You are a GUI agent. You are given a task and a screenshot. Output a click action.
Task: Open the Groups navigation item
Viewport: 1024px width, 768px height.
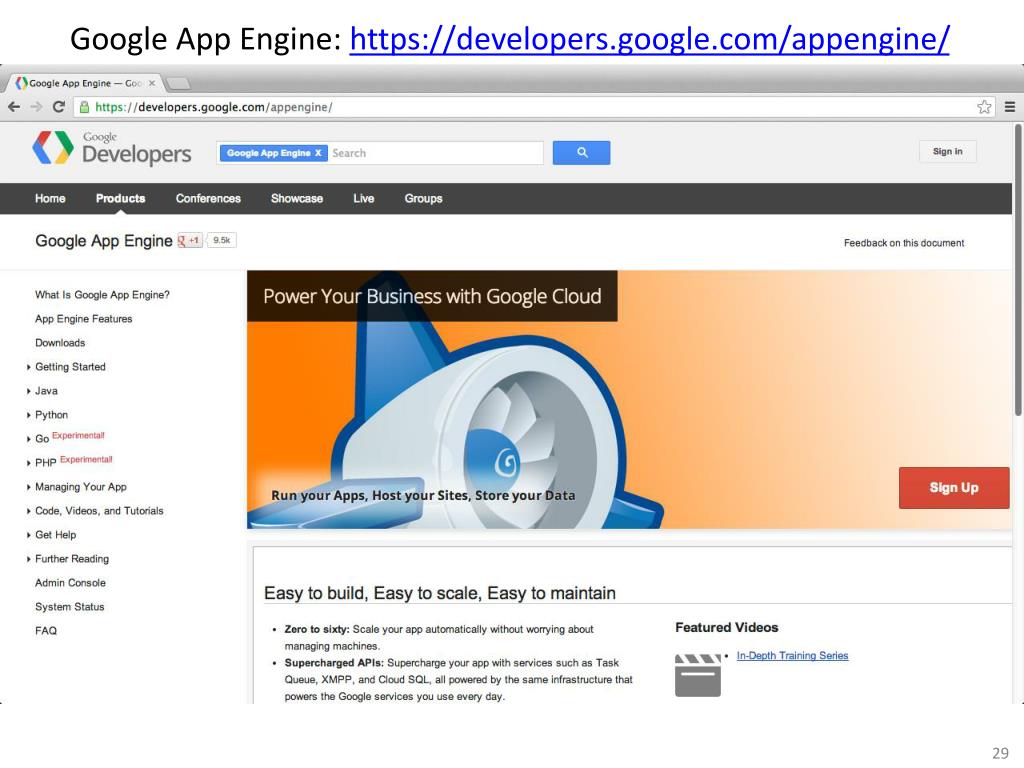point(423,199)
